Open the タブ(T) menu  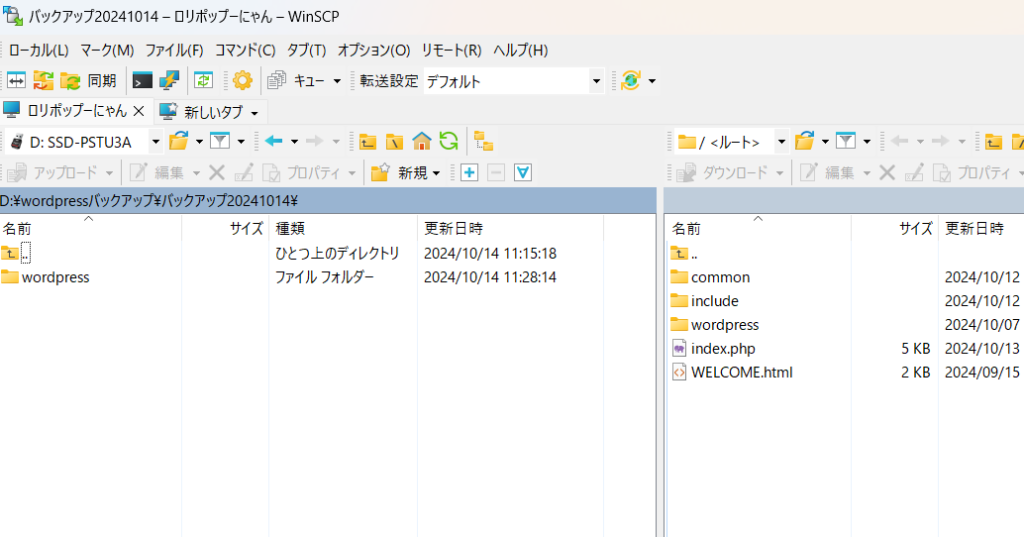(306, 50)
